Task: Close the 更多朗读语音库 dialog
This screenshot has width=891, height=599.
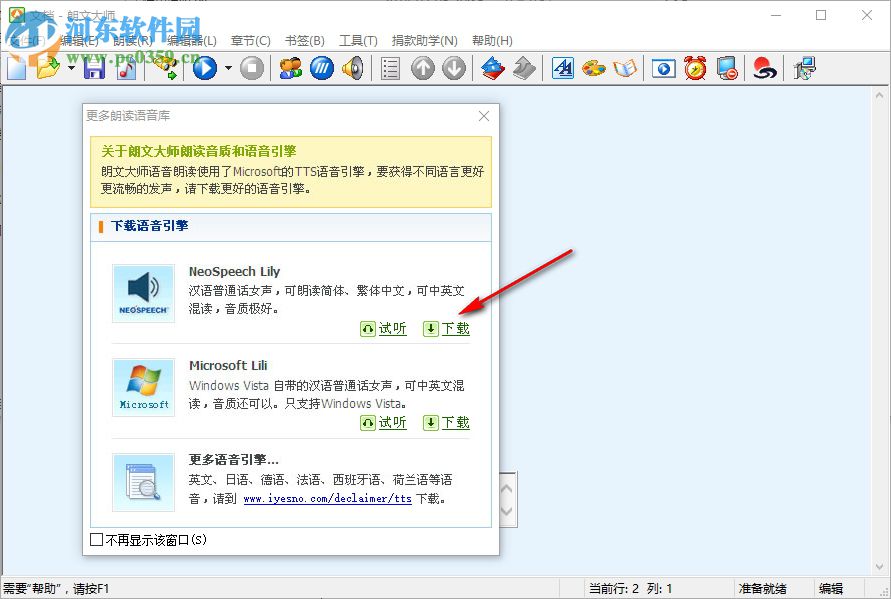Action: point(484,116)
